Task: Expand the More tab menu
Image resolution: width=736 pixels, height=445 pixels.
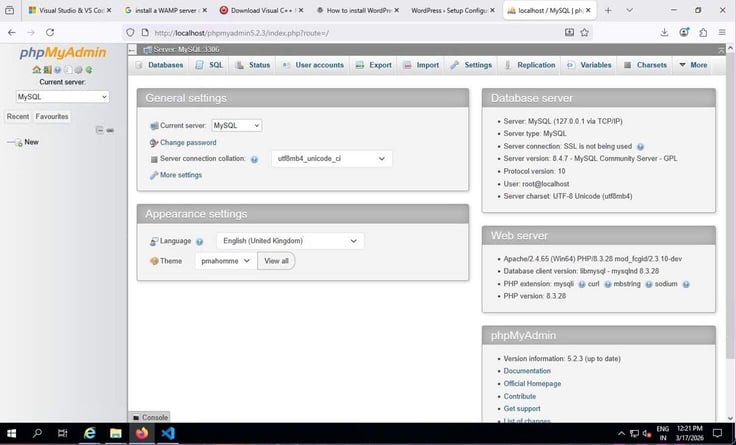Action: (693, 65)
